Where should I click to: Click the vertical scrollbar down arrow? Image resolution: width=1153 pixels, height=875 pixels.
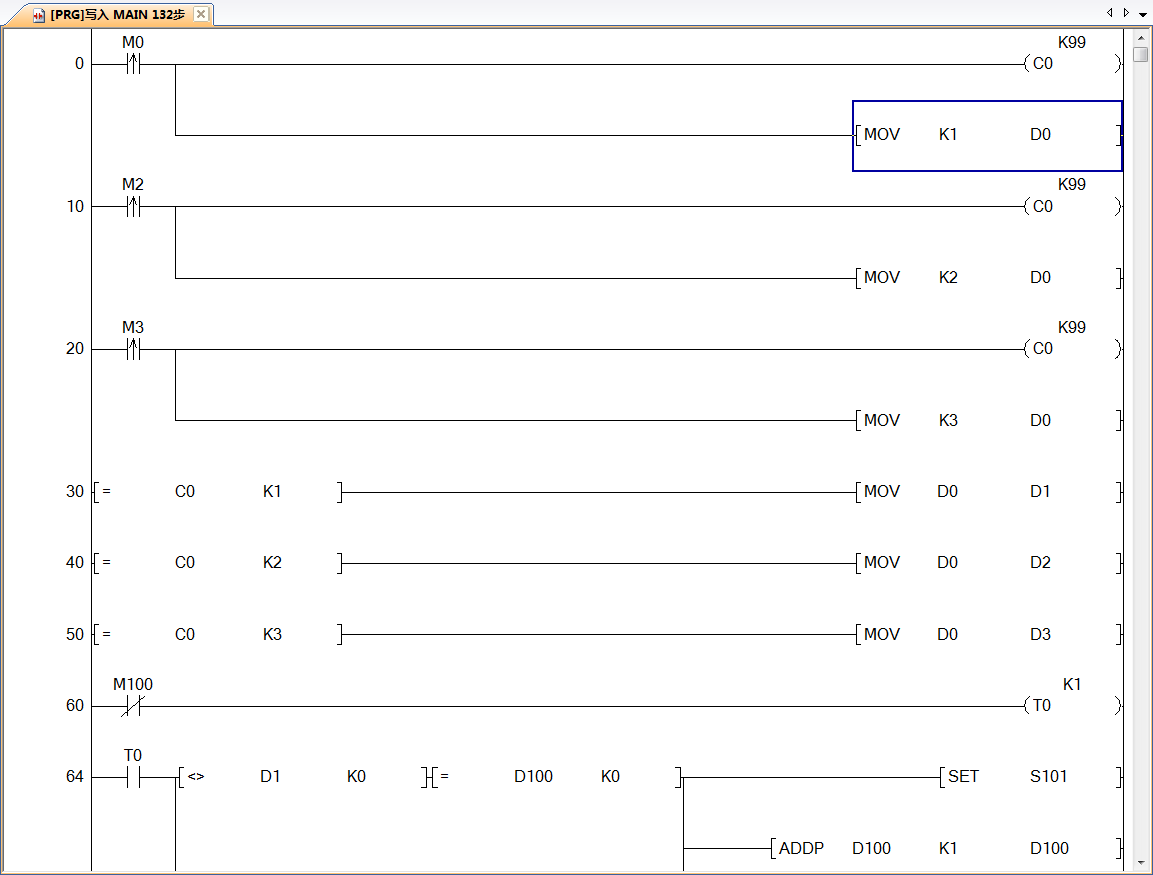(x=1140, y=861)
